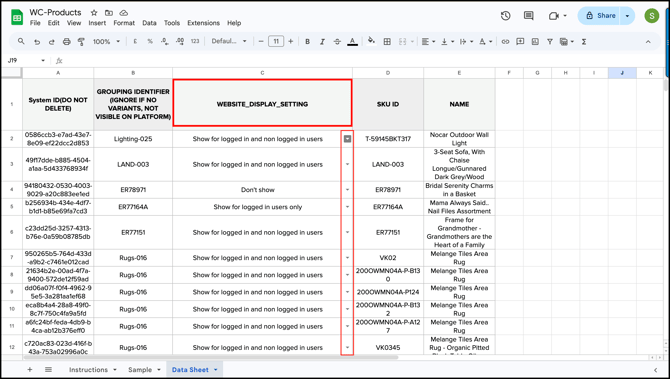Open the Share options arrow

tap(627, 16)
